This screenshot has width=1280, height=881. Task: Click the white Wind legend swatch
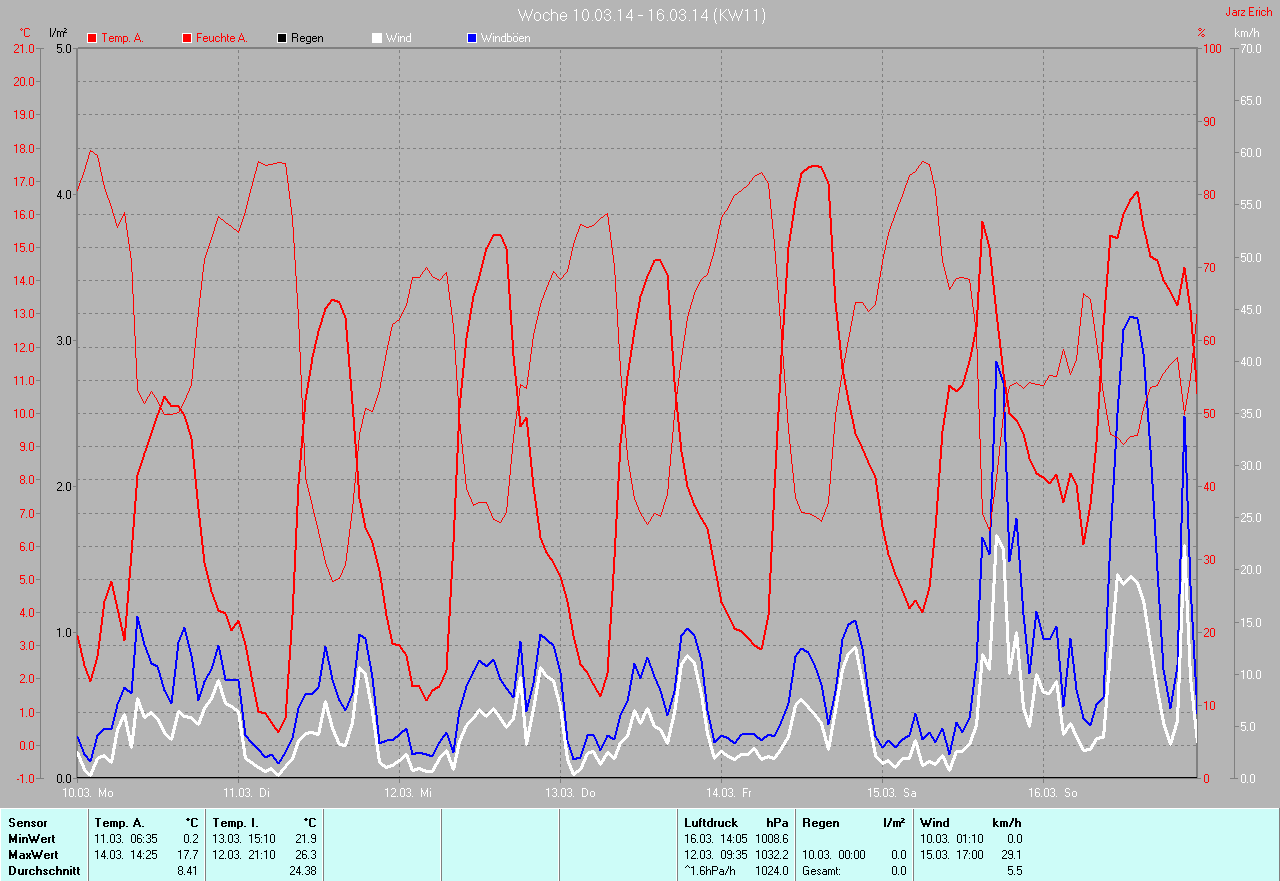(x=377, y=38)
